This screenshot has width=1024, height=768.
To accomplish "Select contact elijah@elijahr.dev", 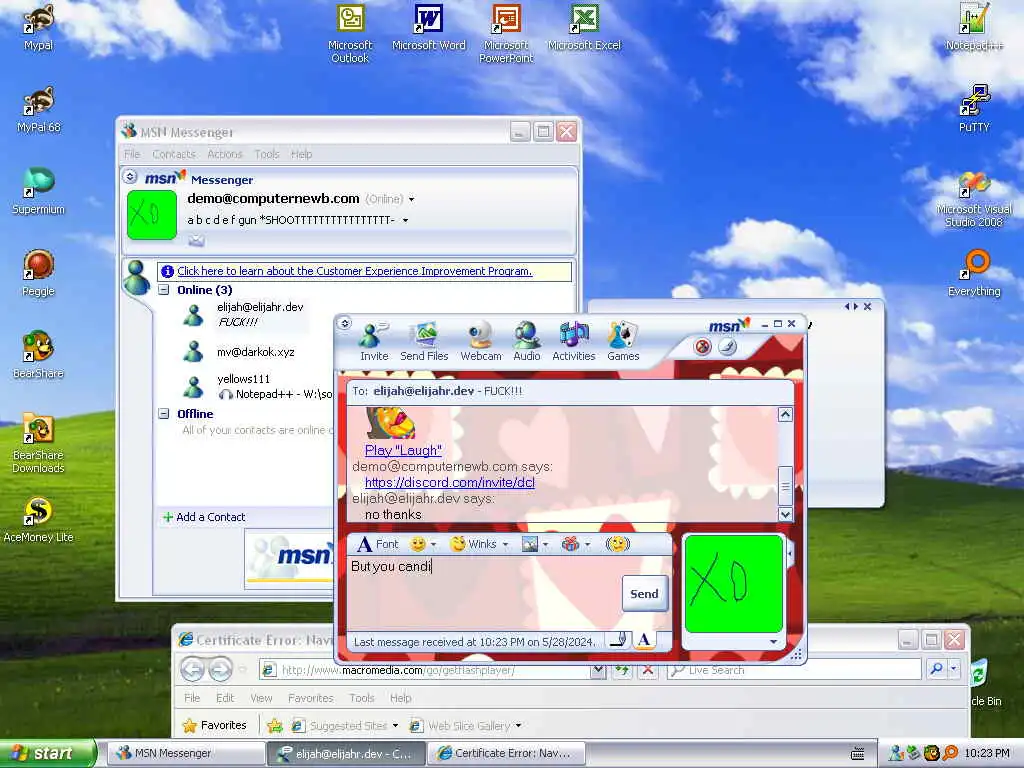I will coord(260,307).
